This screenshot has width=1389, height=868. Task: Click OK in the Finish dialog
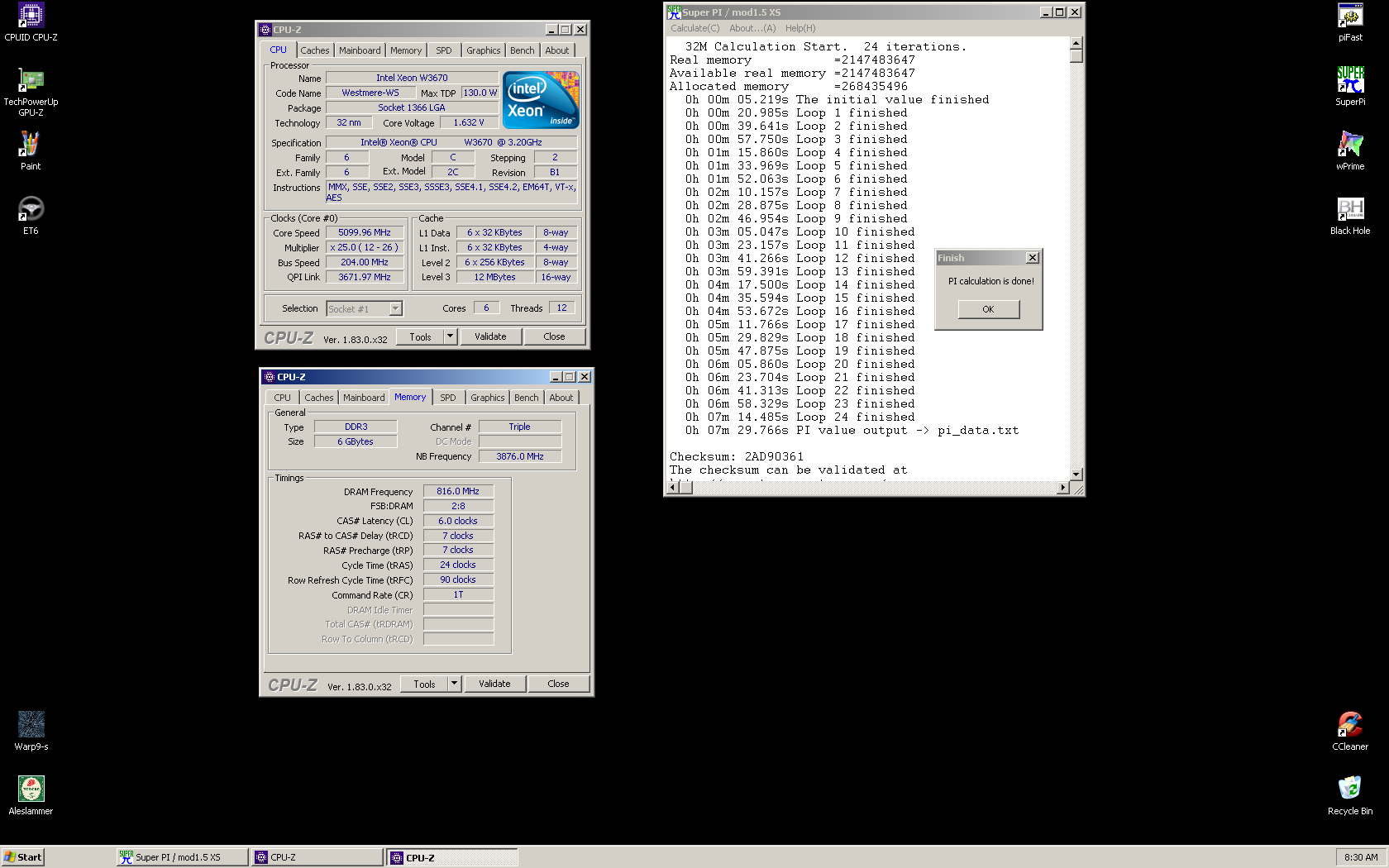[988, 309]
